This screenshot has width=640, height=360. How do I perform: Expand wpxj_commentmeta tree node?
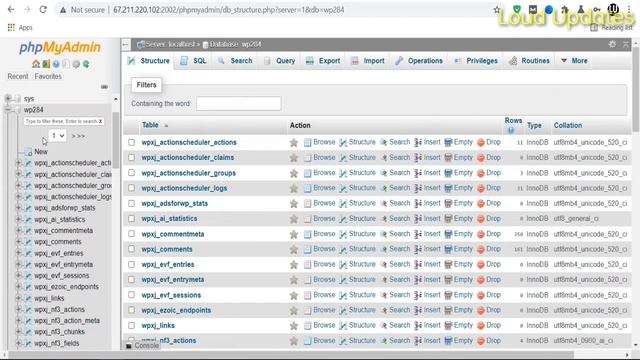18,231
